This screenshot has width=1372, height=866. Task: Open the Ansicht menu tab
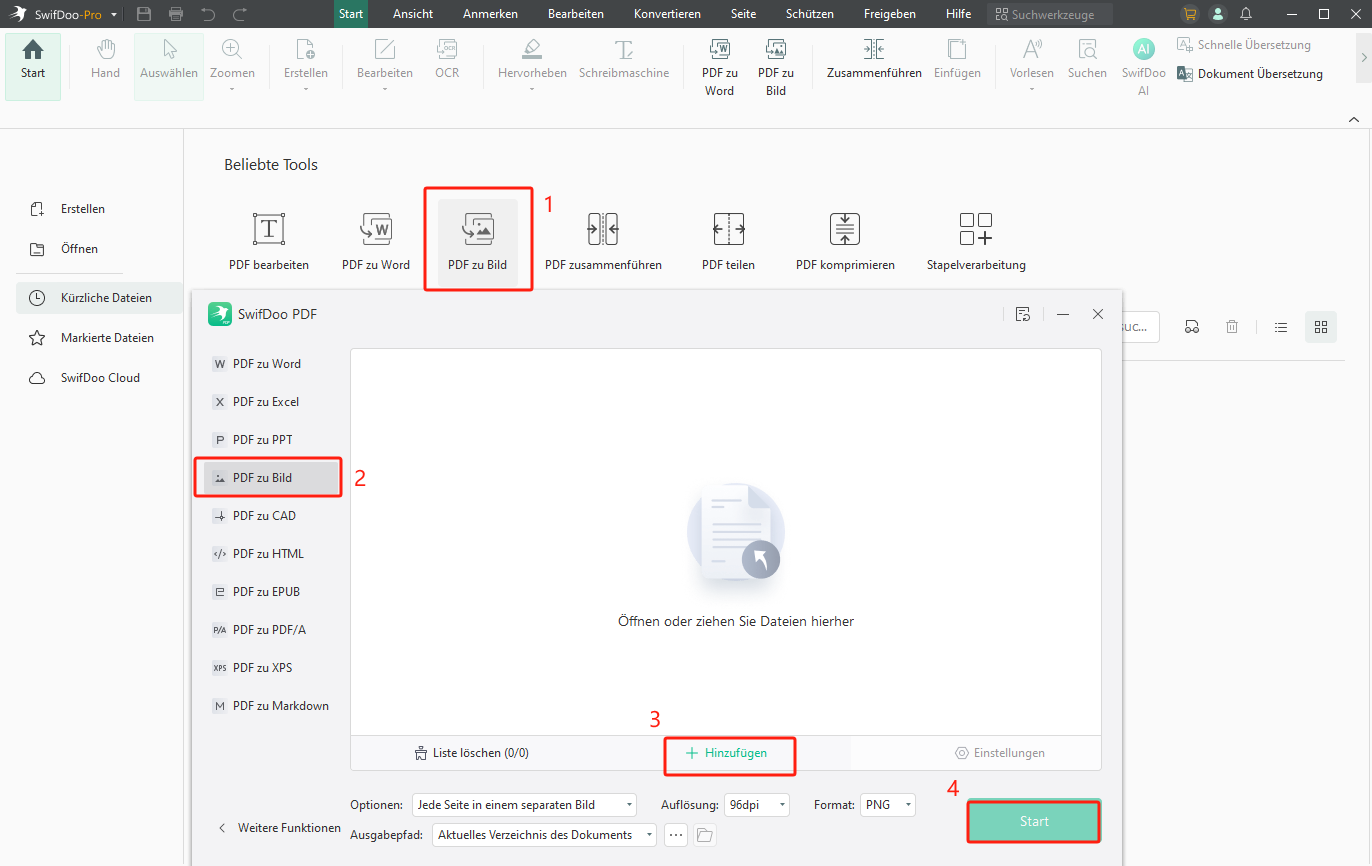pyautogui.click(x=413, y=14)
